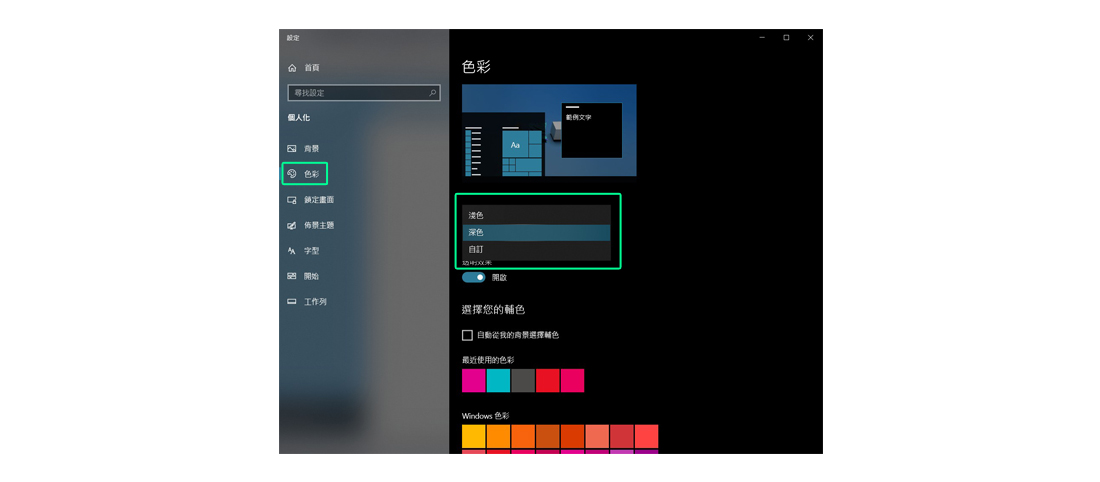Click the 開始 start icon in sidebar

click(292, 276)
